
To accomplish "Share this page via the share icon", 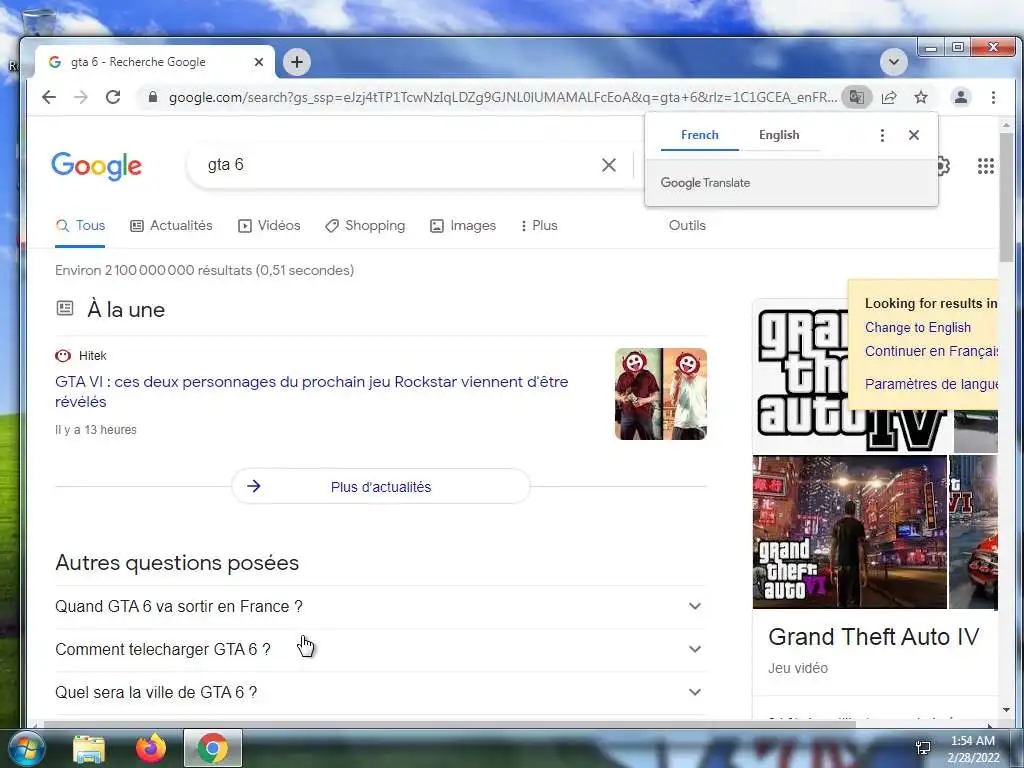I will (889, 97).
